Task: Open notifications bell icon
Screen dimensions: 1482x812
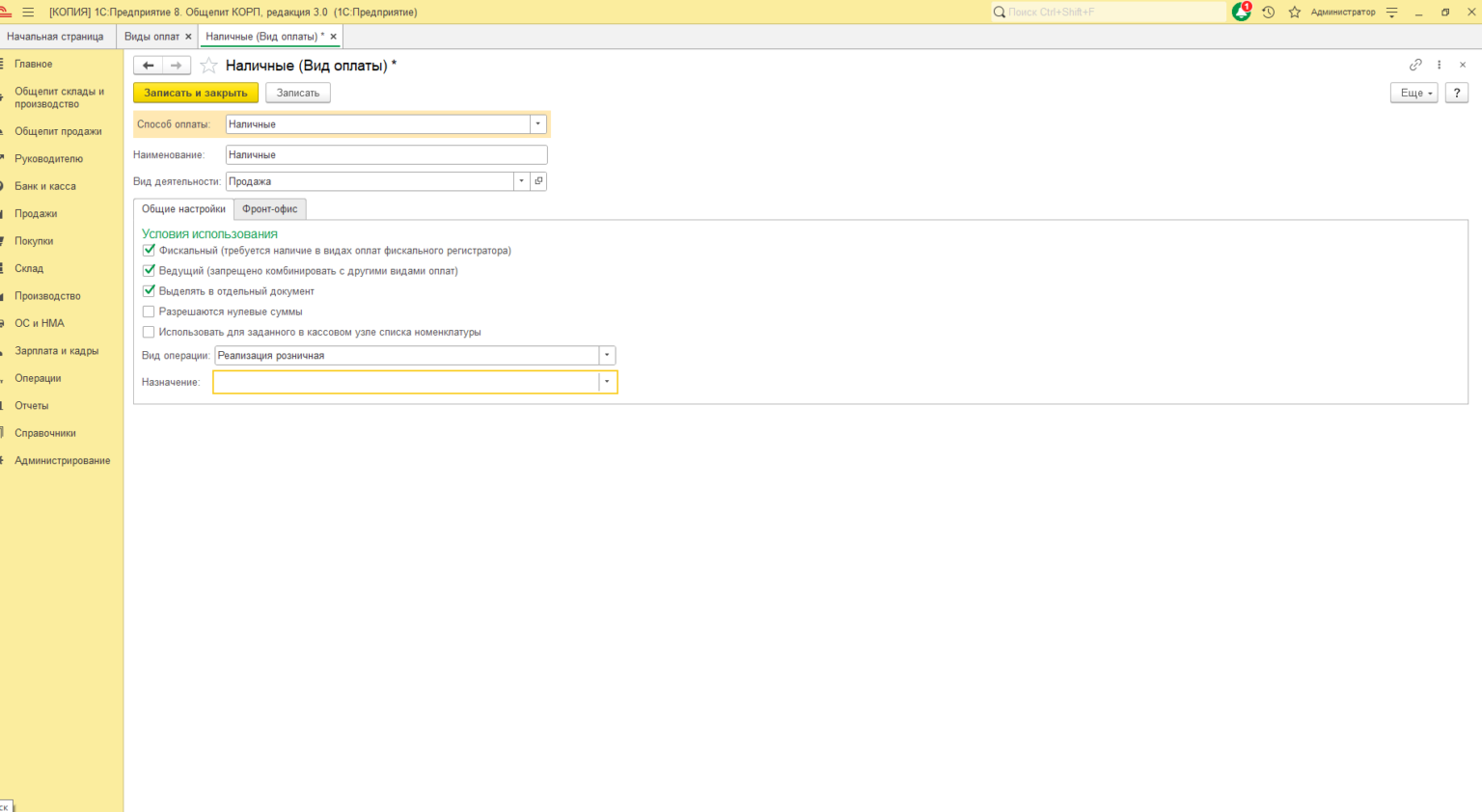Action: 1242,12
